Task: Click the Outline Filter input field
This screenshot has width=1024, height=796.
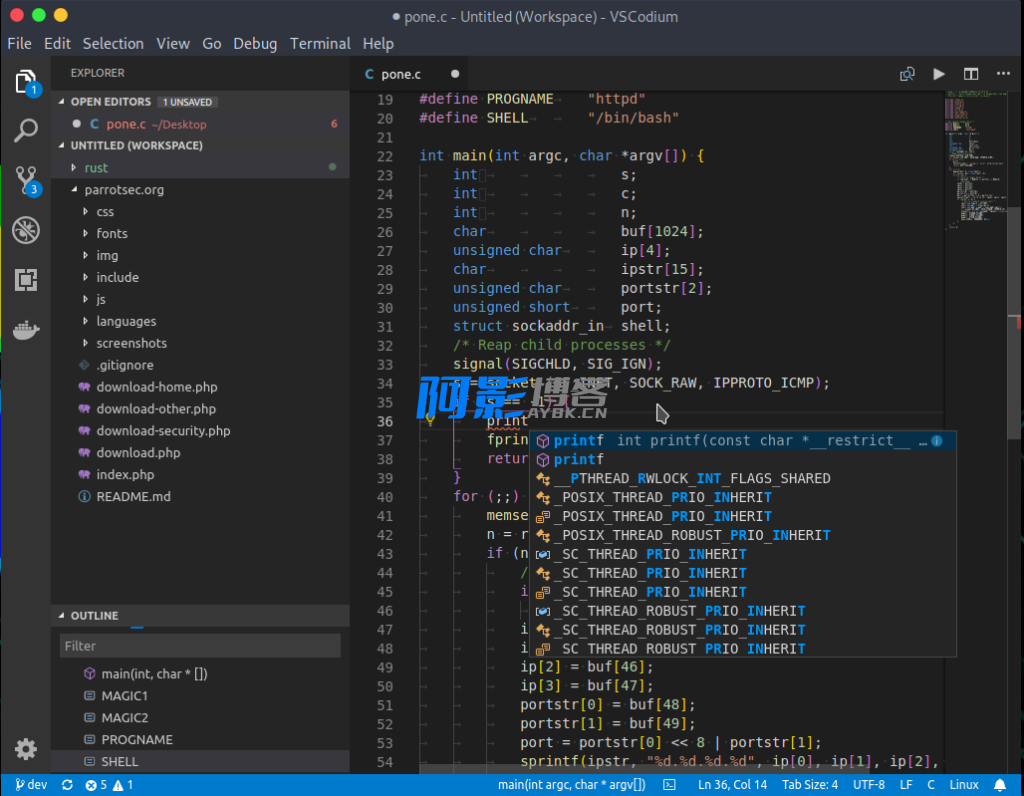Action: [x=200, y=646]
